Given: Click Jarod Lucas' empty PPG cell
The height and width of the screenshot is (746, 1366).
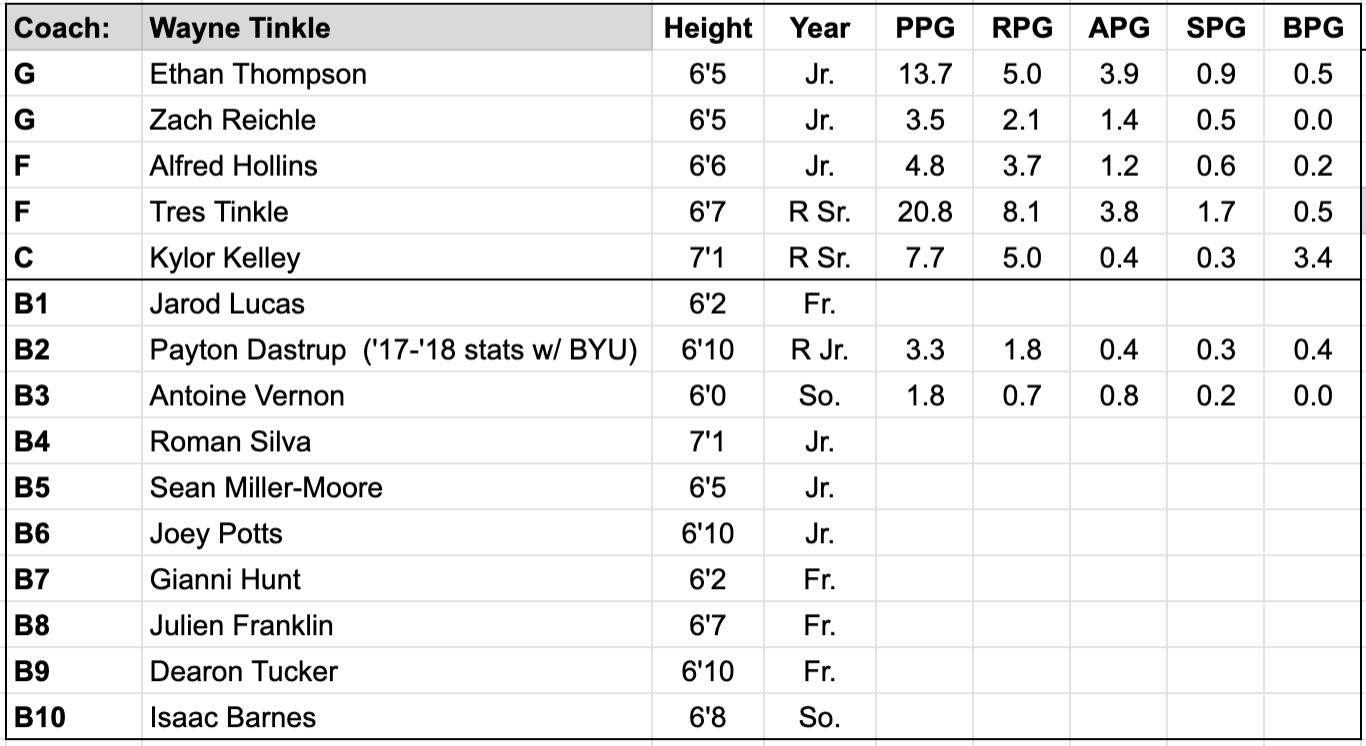Looking at the screenshot, I should 924,304.
